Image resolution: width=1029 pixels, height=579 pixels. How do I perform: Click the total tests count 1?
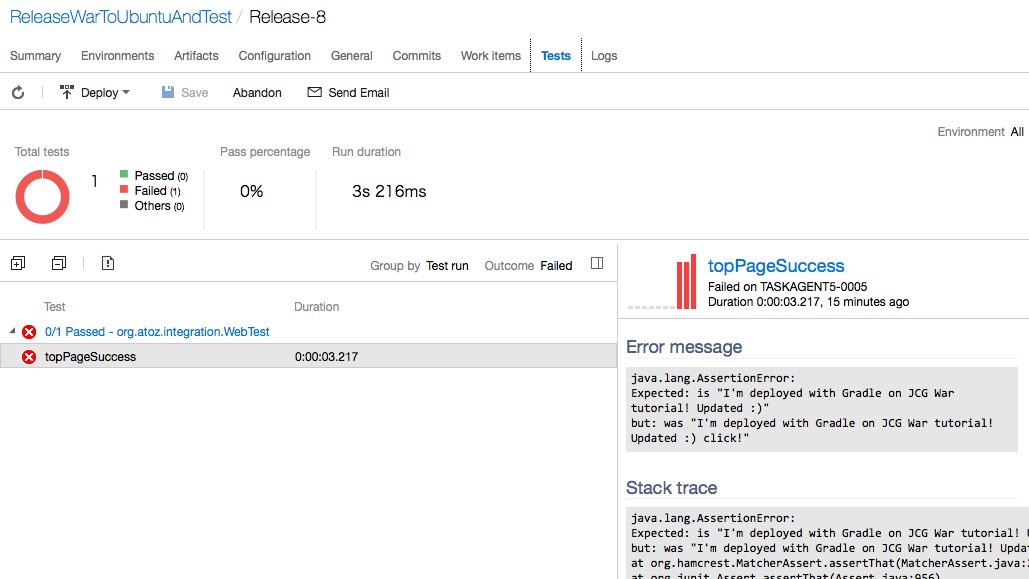(x=94, y=181)
